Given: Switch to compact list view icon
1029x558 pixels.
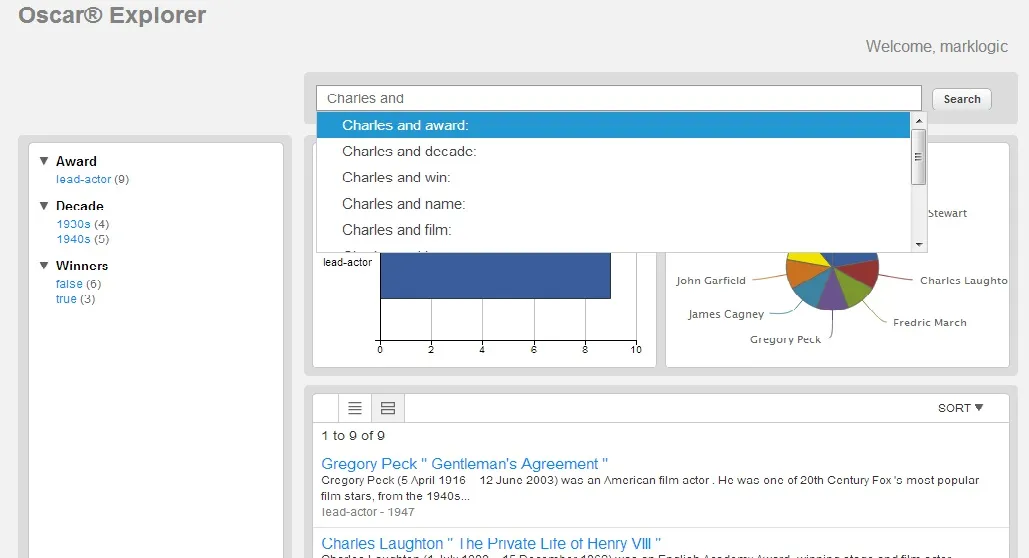Looking at the screenshot, I should point(355,408).
